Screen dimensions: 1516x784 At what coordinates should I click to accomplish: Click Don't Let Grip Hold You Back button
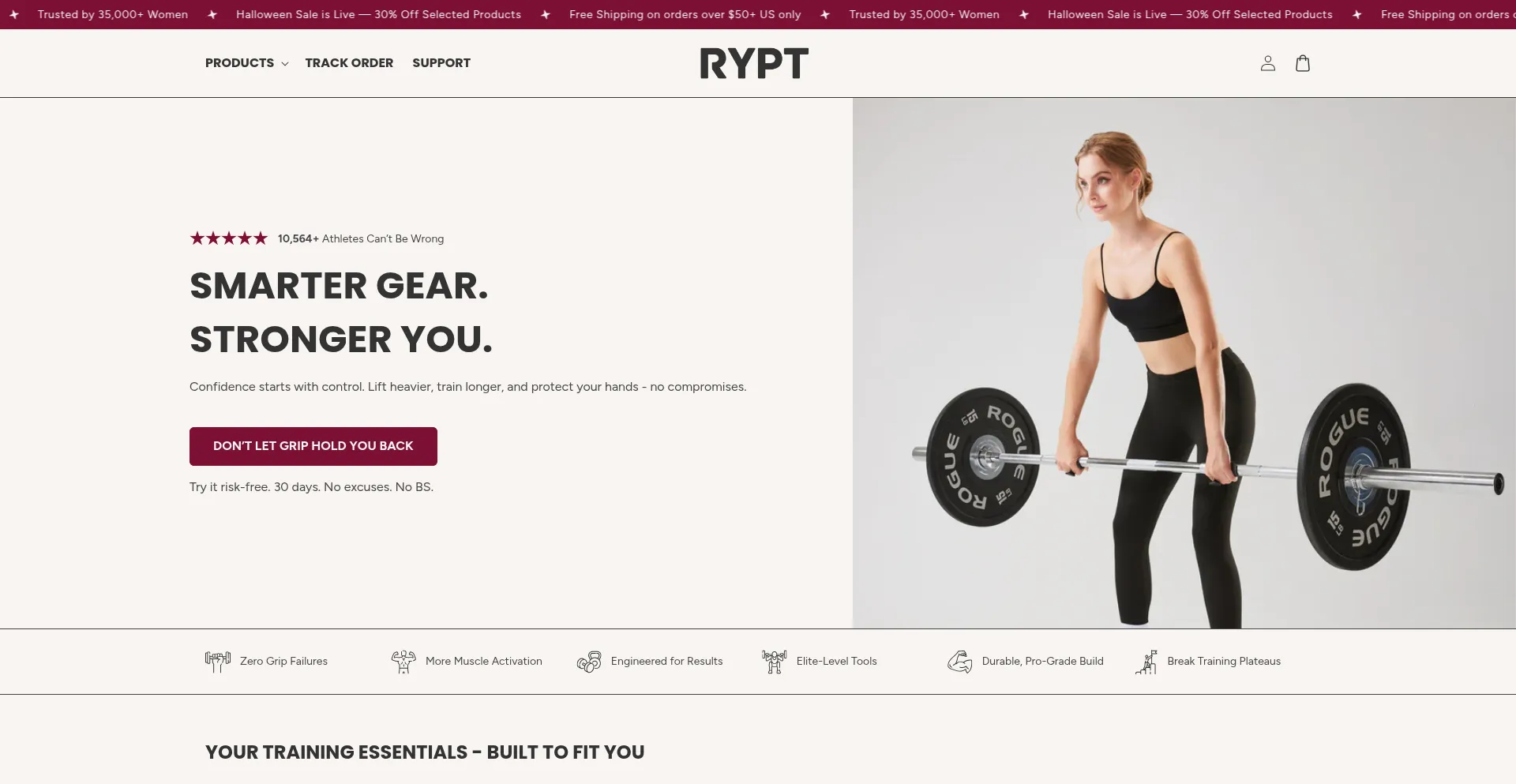click(x=313, y=446)
